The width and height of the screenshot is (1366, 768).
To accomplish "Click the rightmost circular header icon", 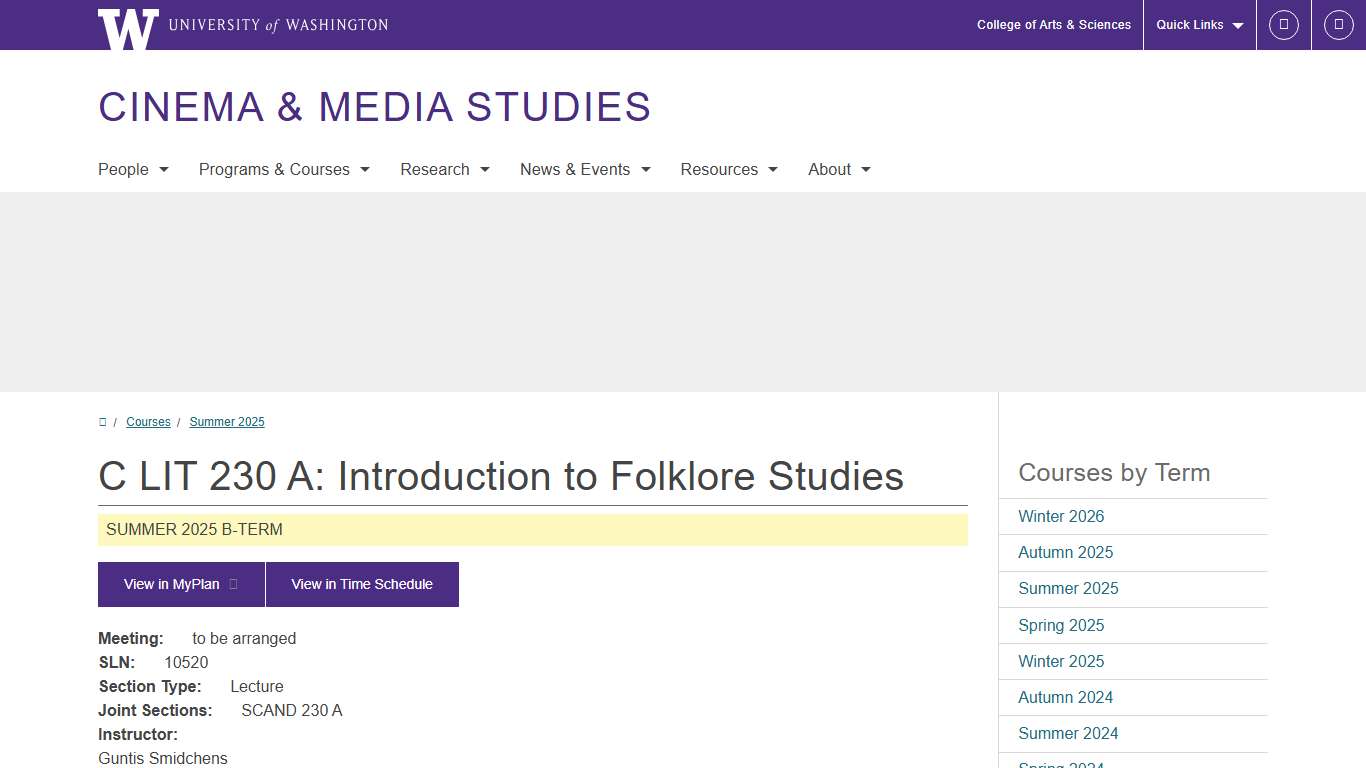I will pyautogui.click(x=1338, y=24).
